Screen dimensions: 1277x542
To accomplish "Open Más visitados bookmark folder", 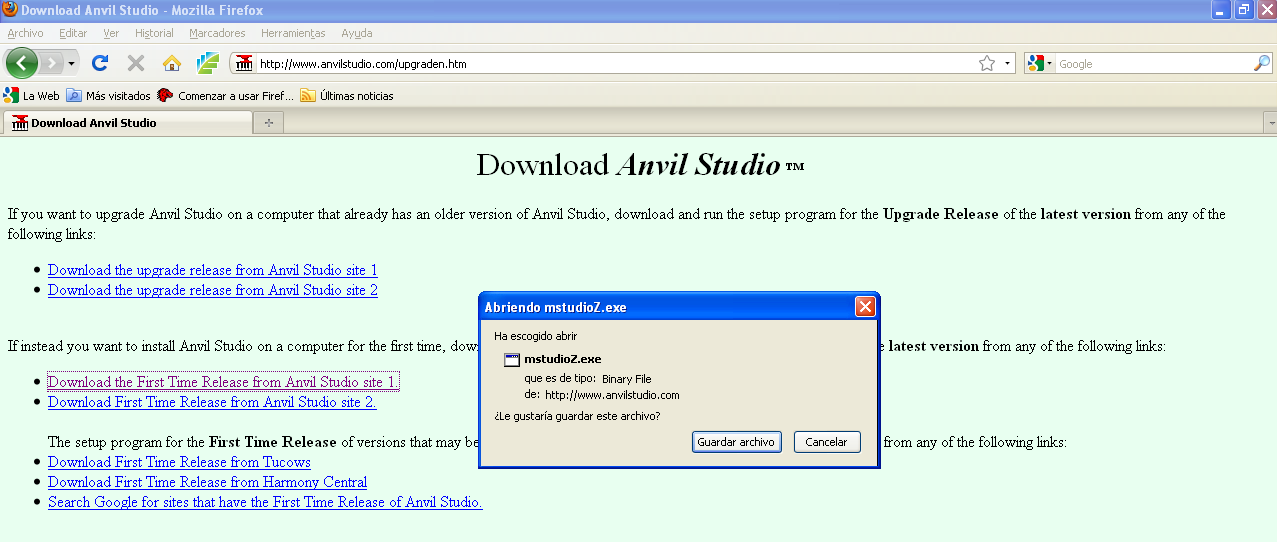I will [108, 96].
